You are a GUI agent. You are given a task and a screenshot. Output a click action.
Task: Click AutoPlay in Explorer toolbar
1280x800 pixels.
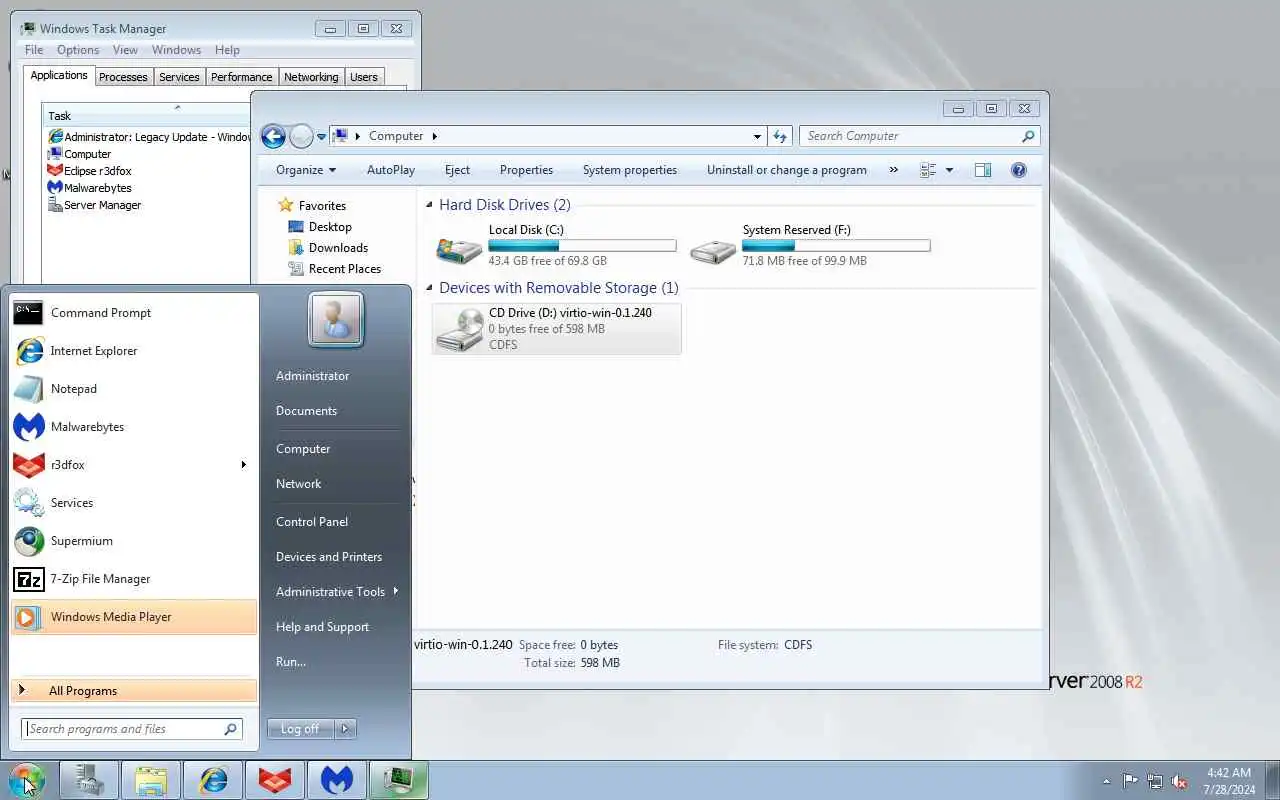point(391,170)
